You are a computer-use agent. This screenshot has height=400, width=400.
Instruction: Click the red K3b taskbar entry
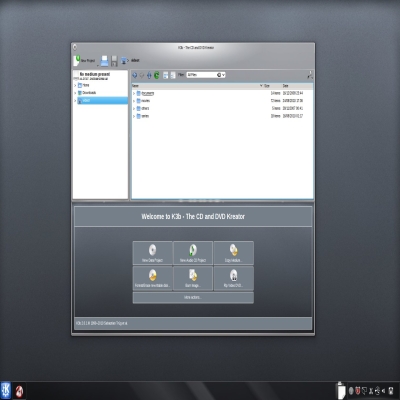19,391
